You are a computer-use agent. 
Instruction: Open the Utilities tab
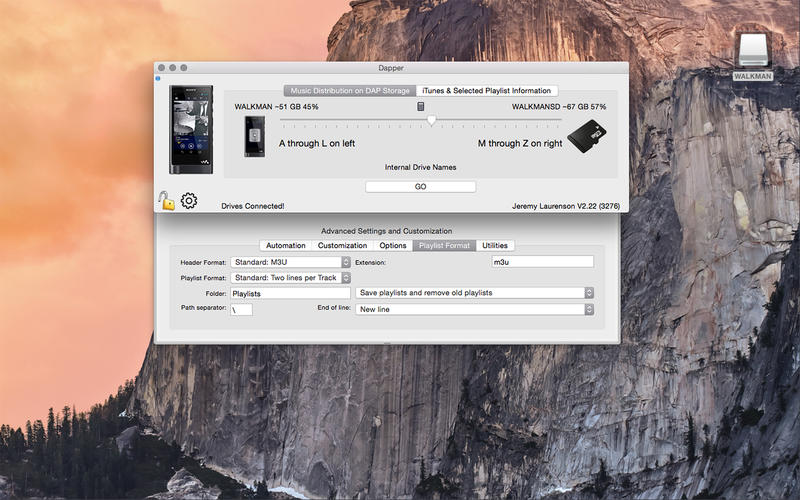point(495,245)
